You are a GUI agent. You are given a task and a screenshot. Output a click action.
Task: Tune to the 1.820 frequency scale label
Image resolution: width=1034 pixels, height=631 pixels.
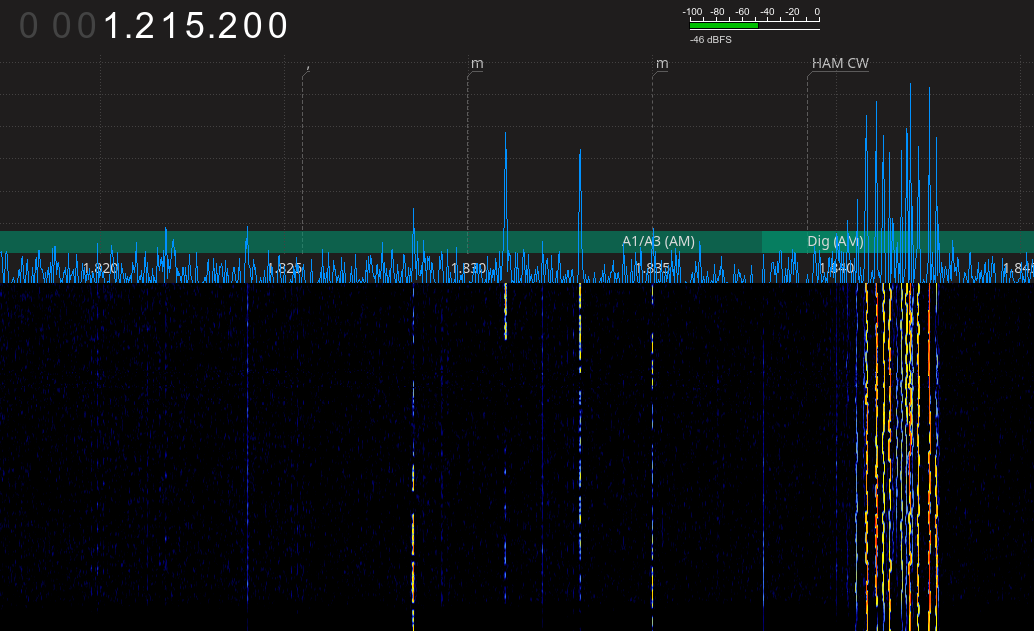click(x=100, y=268)
